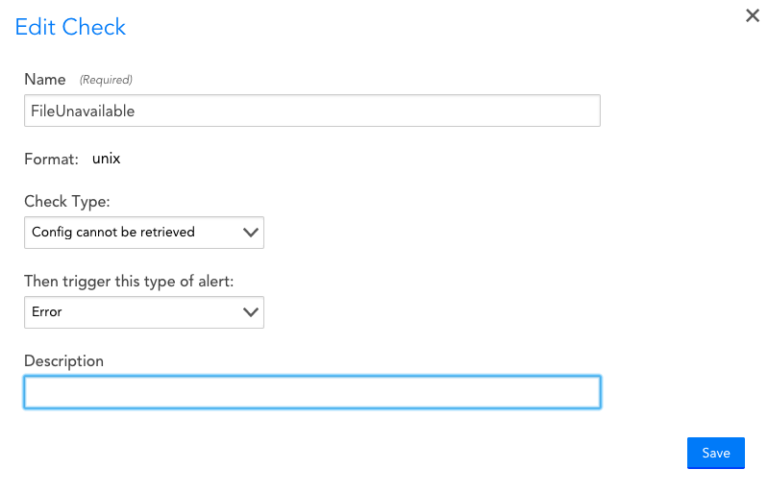The width and height of the screenshot is (768, 494).
Task: Click the '(Required)' hint text
Action: 106,80
